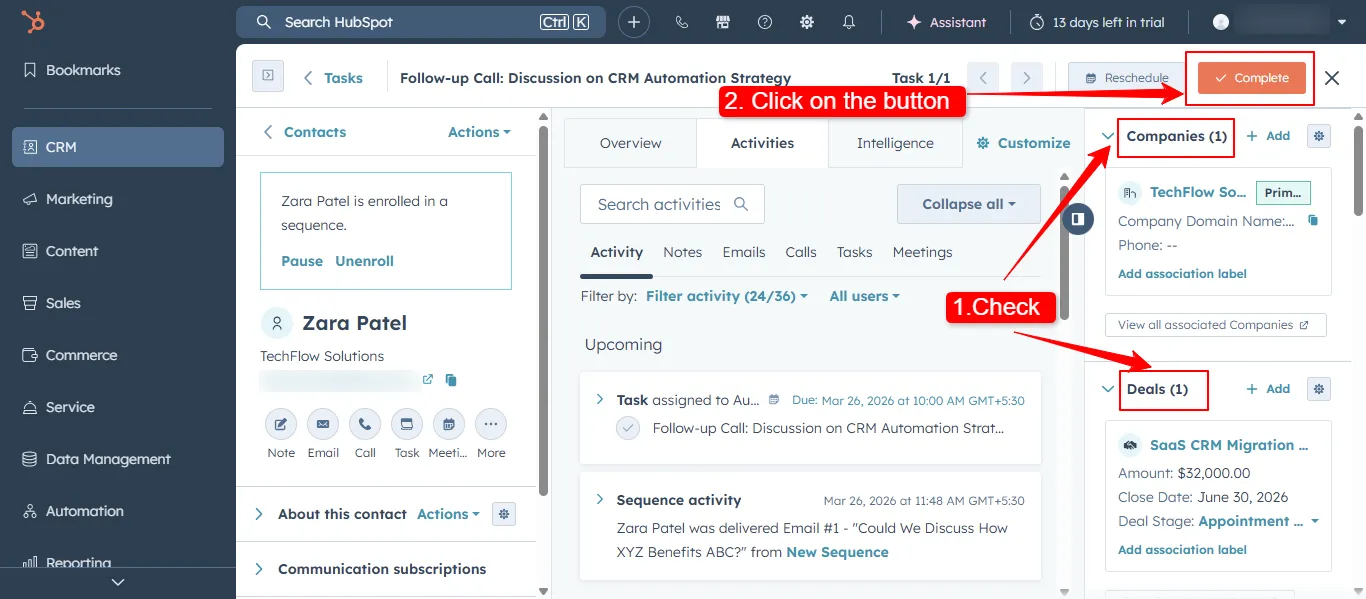The height and width of the screenshot is (599, 1366).
Task: Go to next task arrow
Action: point(1027,78)
